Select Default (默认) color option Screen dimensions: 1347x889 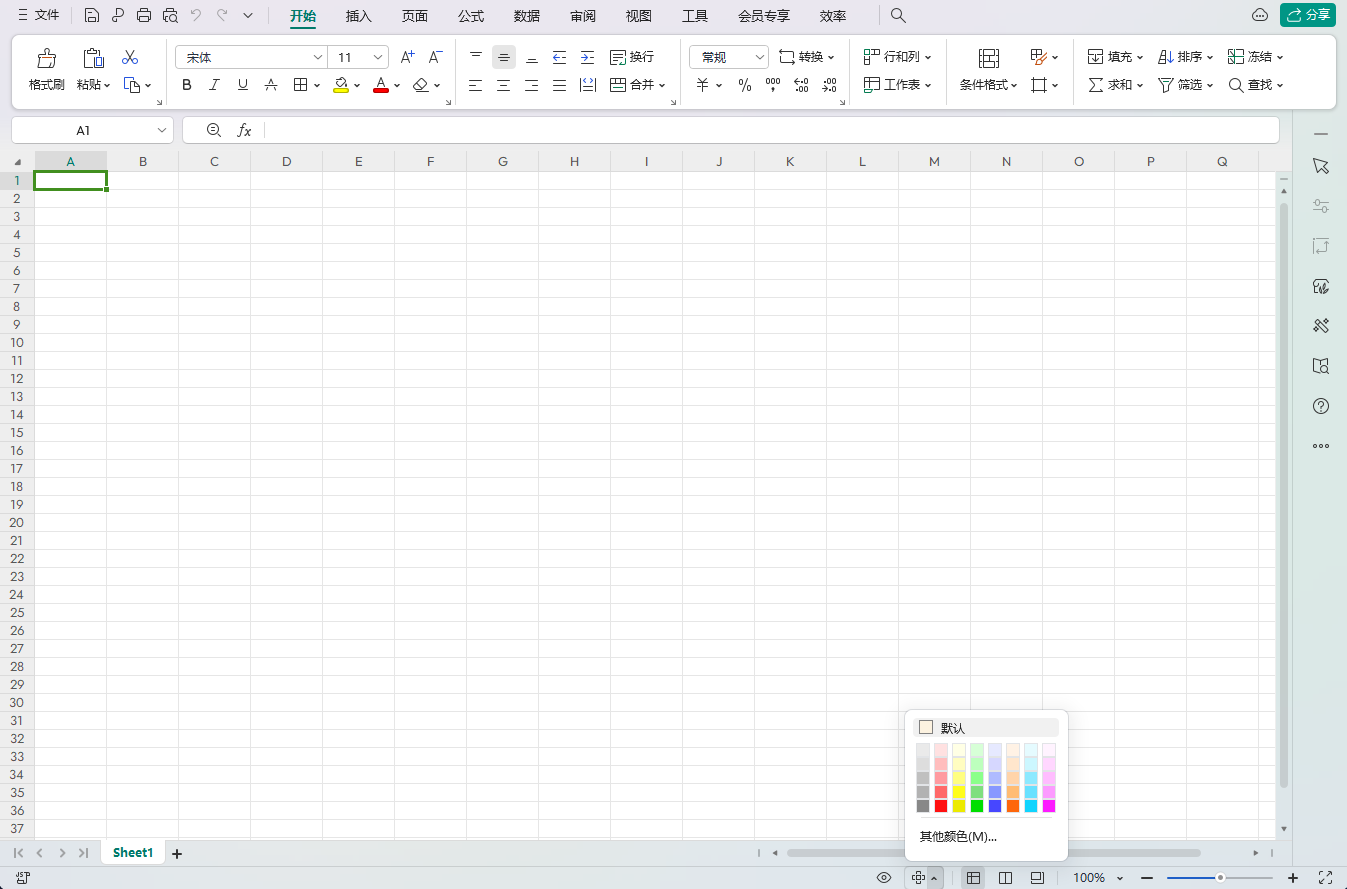coord(986,728)
